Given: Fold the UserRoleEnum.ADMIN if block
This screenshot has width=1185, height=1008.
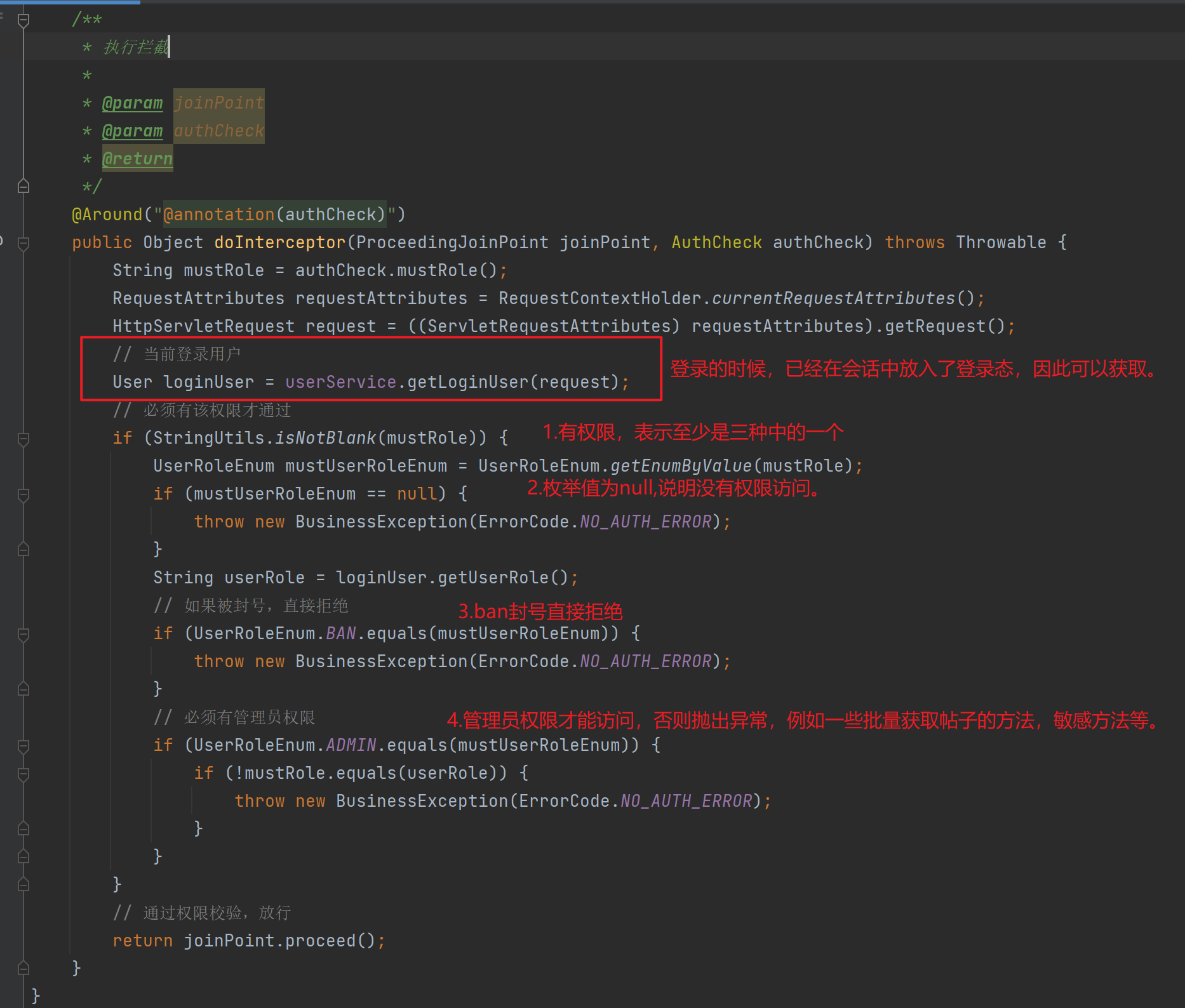Looking at the screenshot, I should click(23, 746).
